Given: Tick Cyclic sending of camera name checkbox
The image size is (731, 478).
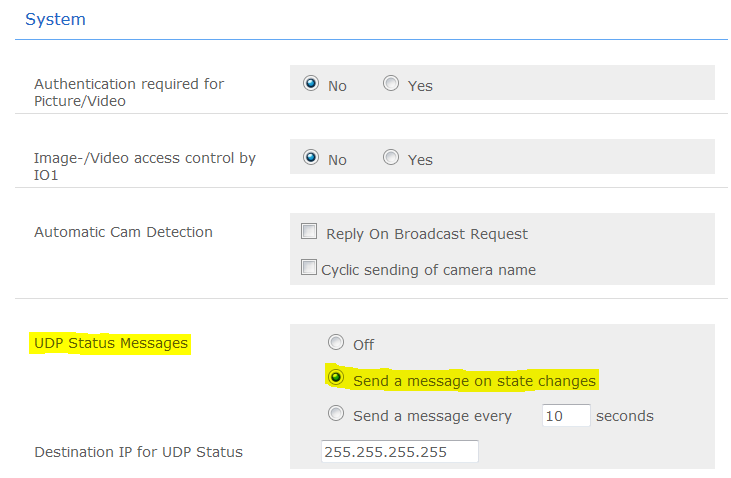Looking at the screenshot, I should click(309, 268).
